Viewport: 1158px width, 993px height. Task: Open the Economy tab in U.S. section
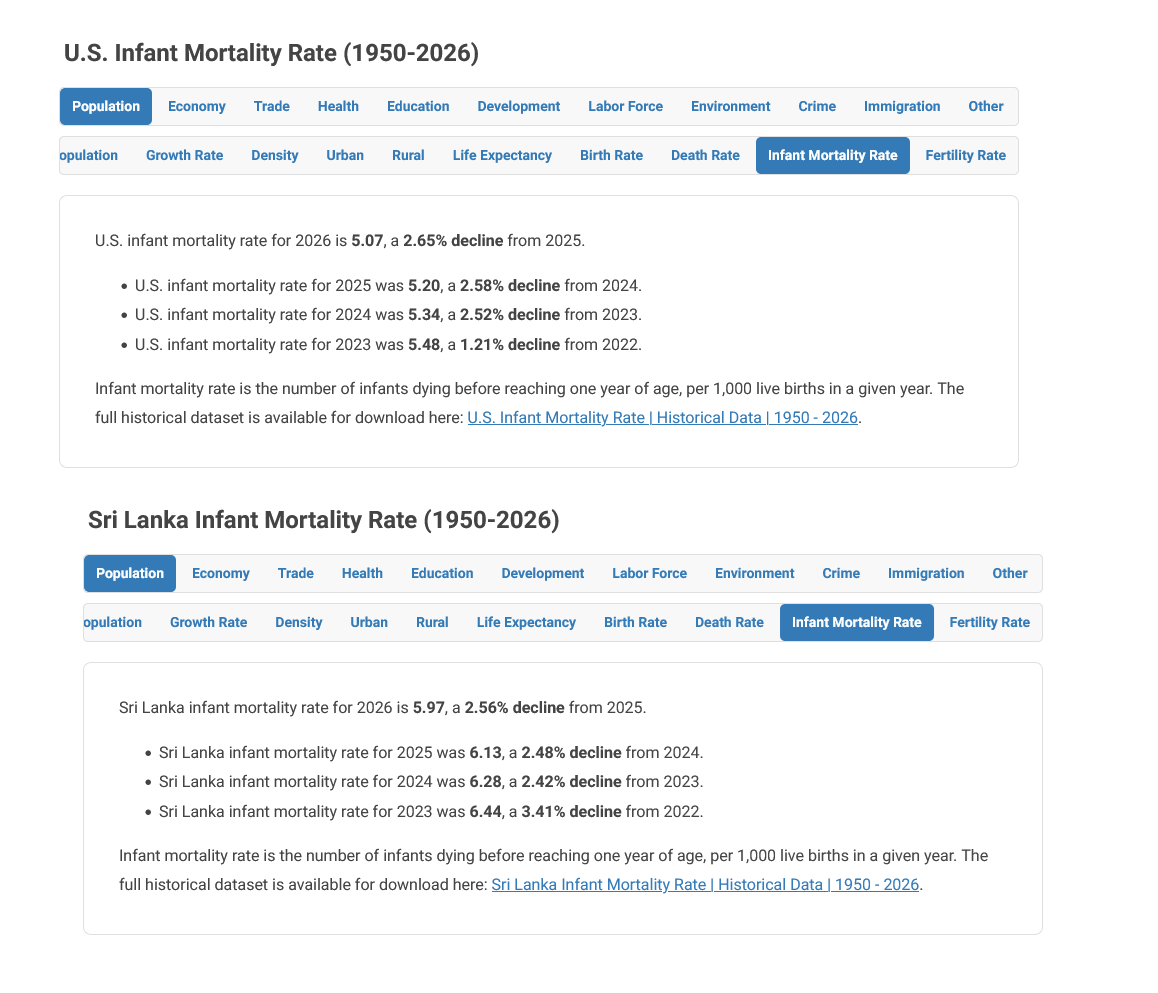pos(196,106)
